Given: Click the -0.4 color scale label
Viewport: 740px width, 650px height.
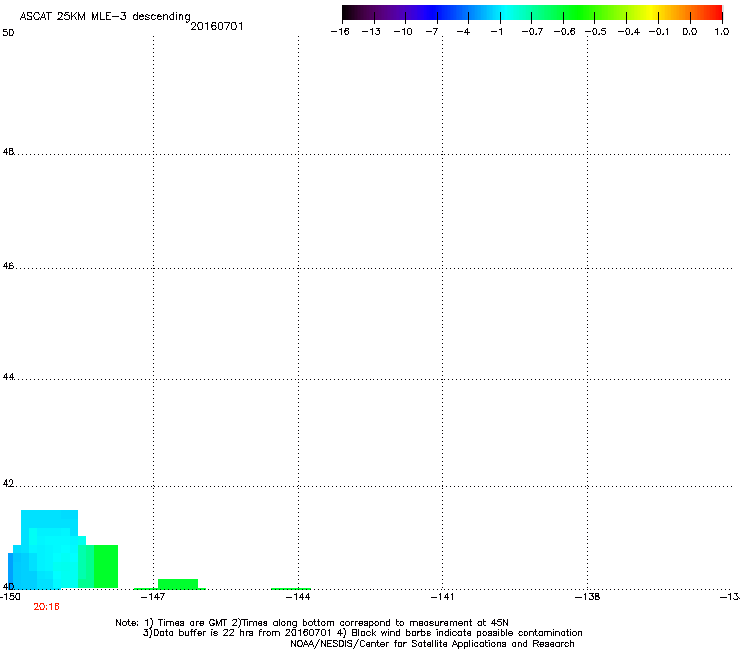Looking at the screenshot, I should (x=629, y=32).
